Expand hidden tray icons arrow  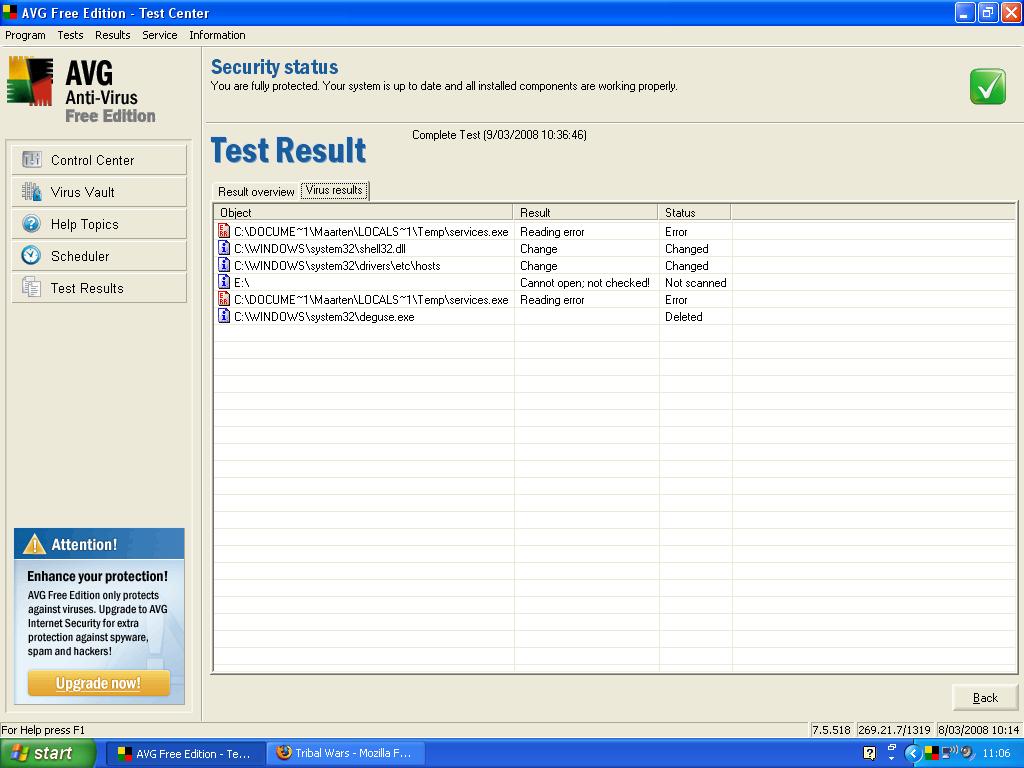pos(912,754)
